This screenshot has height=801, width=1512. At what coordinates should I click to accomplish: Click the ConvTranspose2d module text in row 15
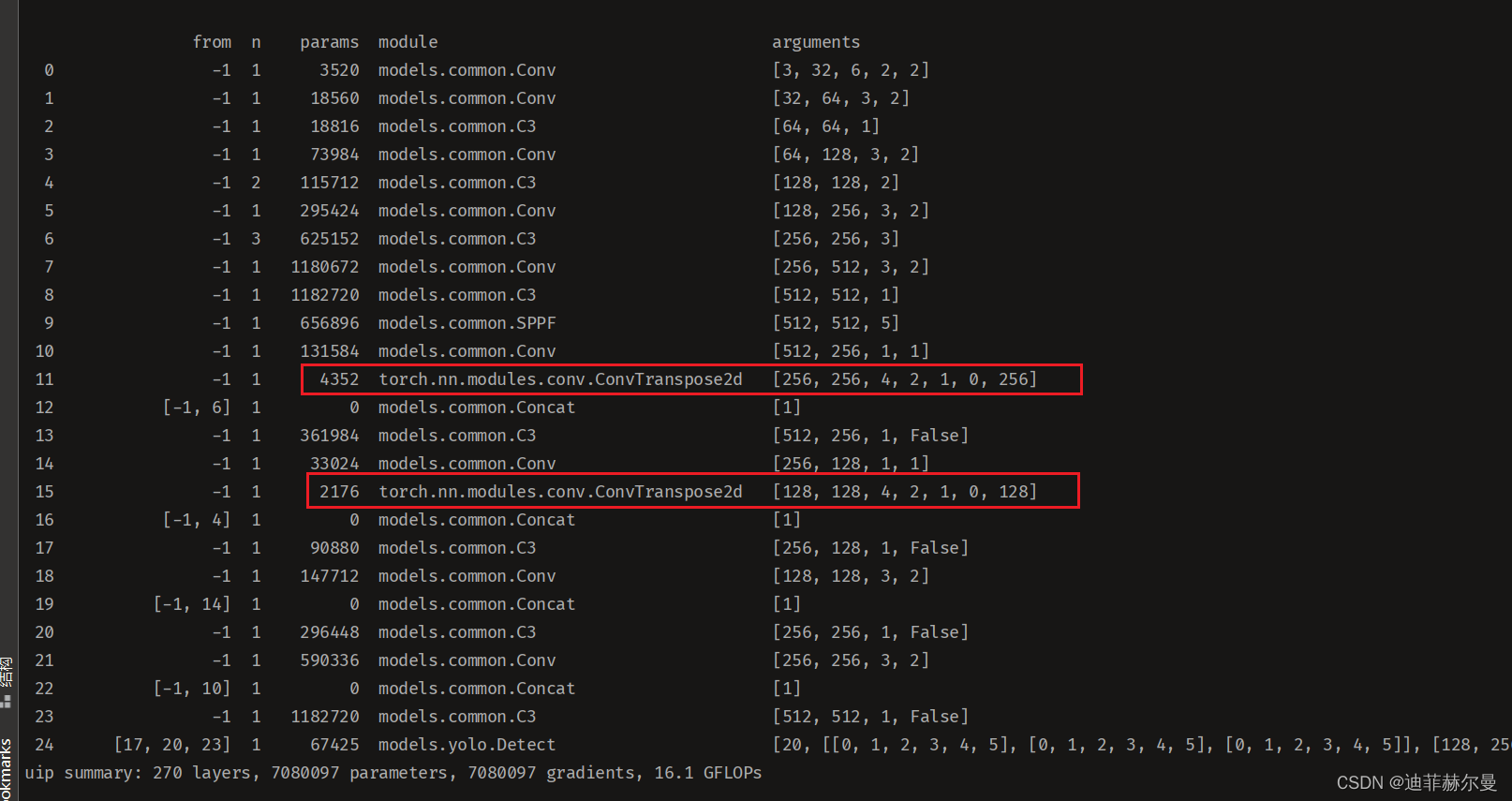coord(560,492)
